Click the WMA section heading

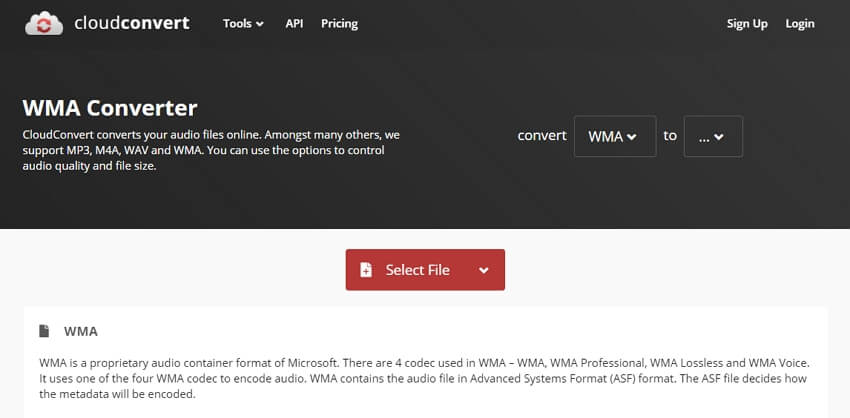click(x=81, y=331)
